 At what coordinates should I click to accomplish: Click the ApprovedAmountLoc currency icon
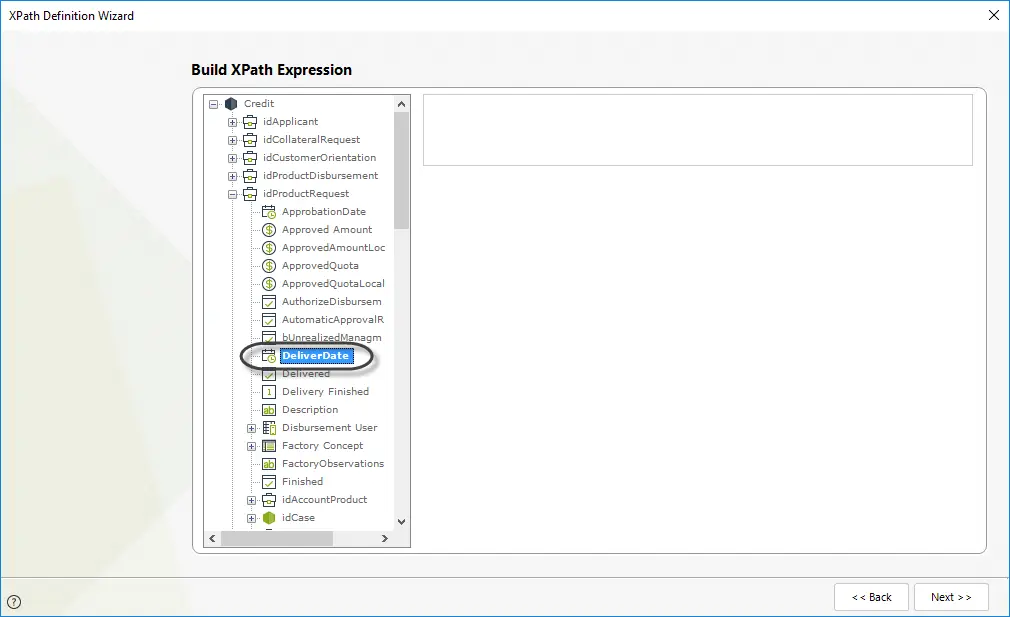[269, 248]
